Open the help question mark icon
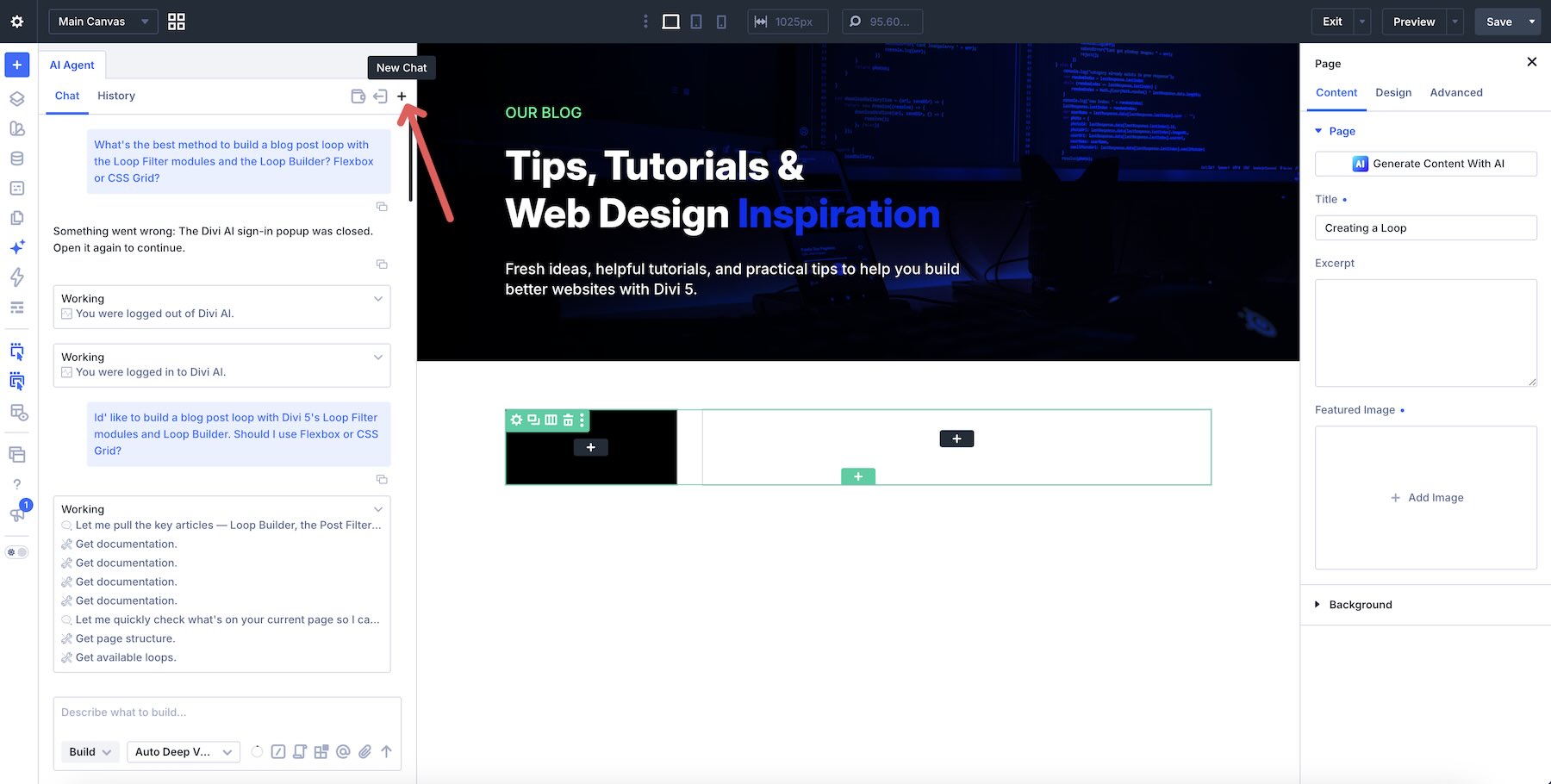 [x=17, y=484]
